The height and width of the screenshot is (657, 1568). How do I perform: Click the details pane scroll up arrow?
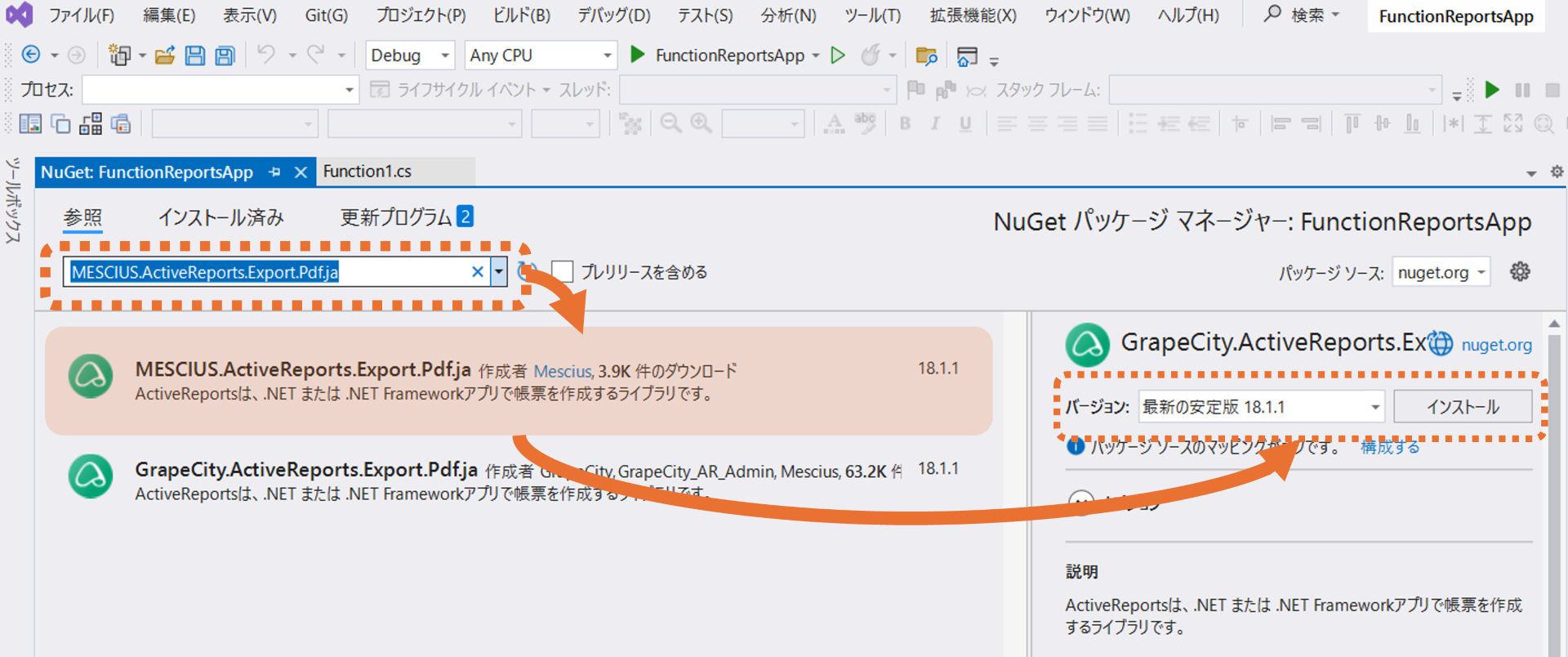1554,324
